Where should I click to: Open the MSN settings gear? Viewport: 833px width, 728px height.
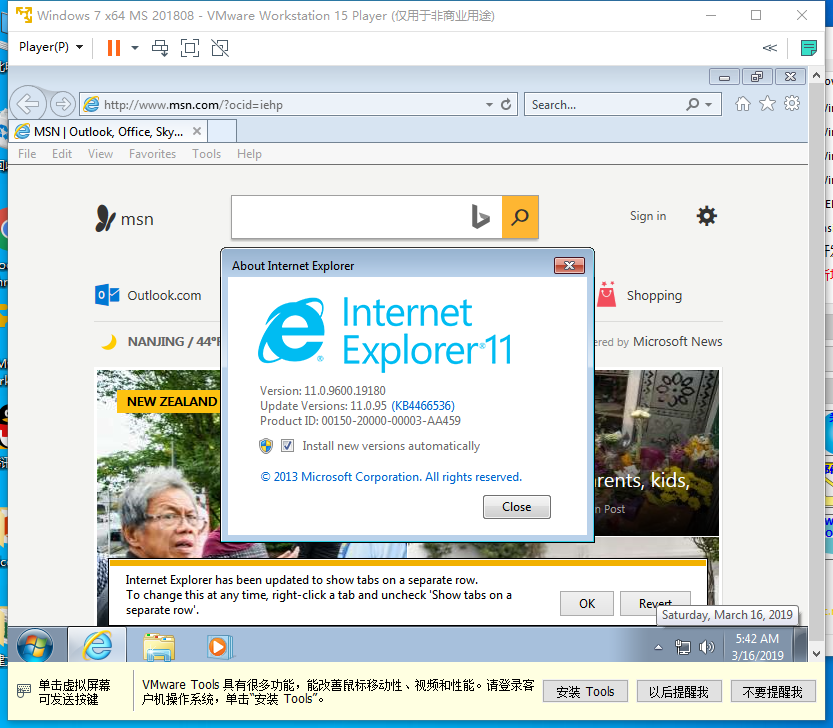coord(707,216)
